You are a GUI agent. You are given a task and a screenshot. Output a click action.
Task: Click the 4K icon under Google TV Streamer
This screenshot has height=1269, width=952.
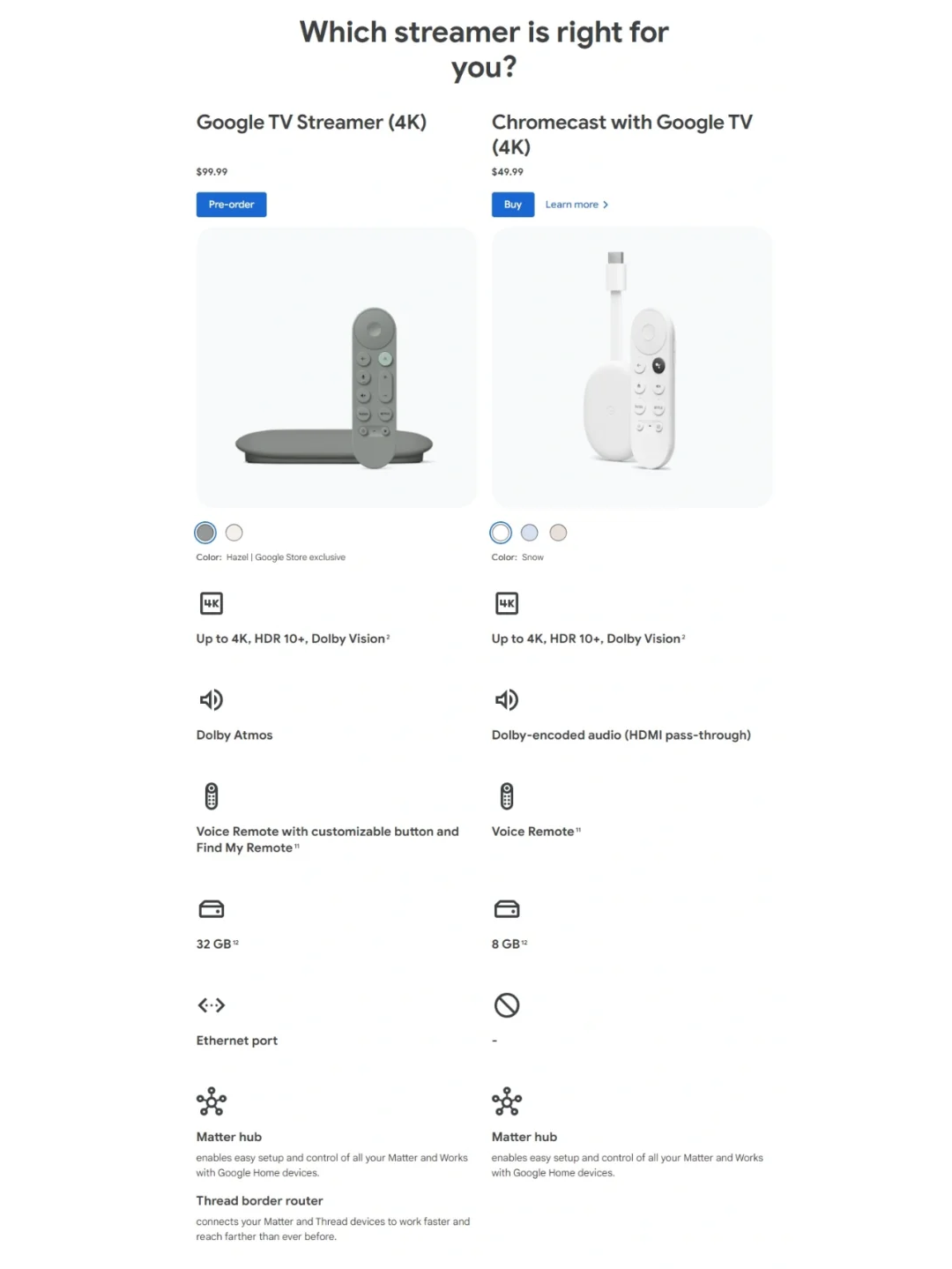tap(212, 603)
